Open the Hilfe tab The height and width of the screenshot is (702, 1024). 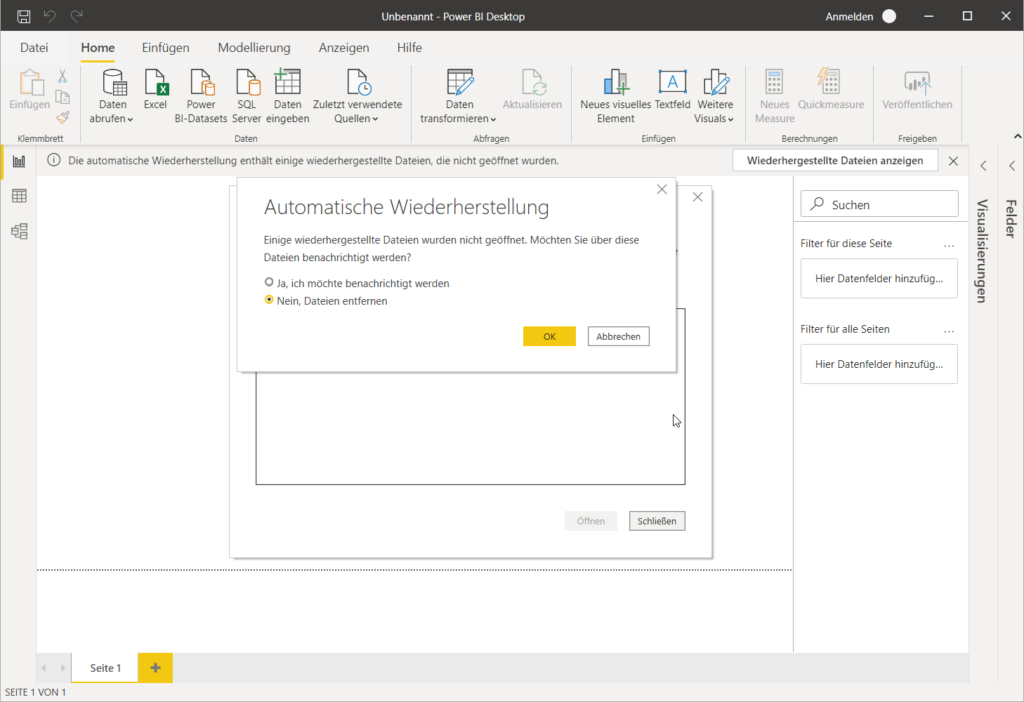(x=409, y=48)
